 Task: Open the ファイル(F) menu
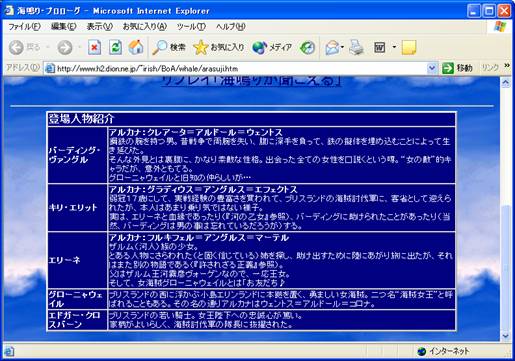24,27
